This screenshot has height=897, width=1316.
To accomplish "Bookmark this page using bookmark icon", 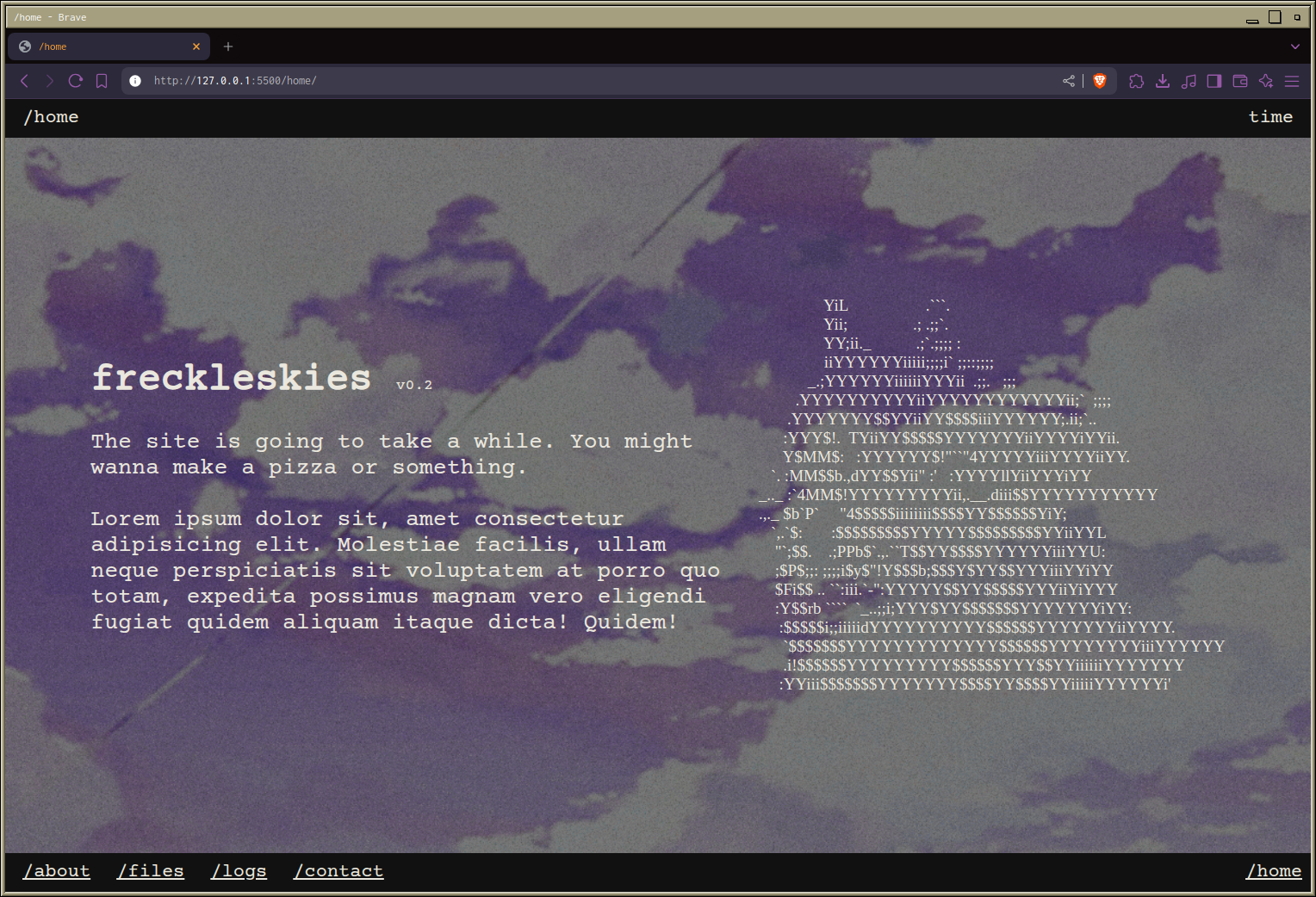I will [x=102, y=81].
